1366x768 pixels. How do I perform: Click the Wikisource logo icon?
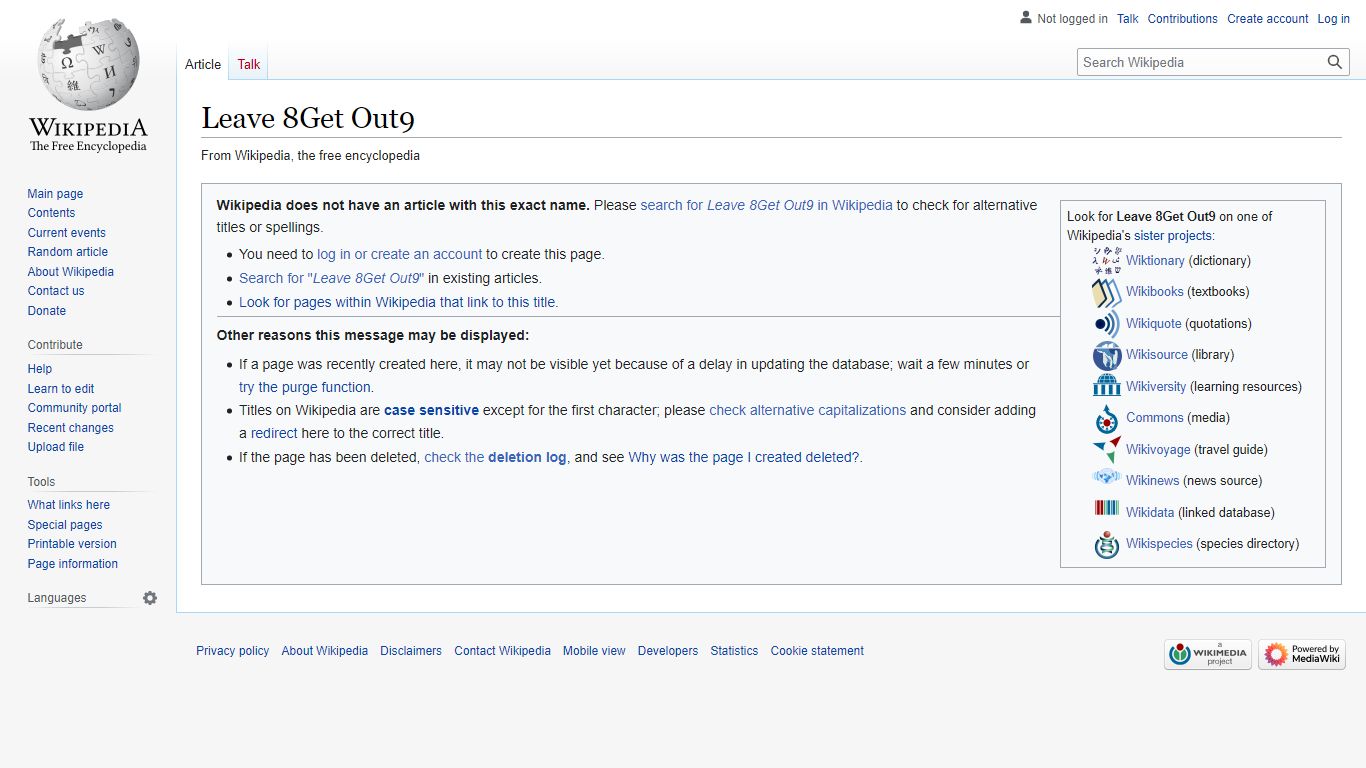pos(1107,355)
